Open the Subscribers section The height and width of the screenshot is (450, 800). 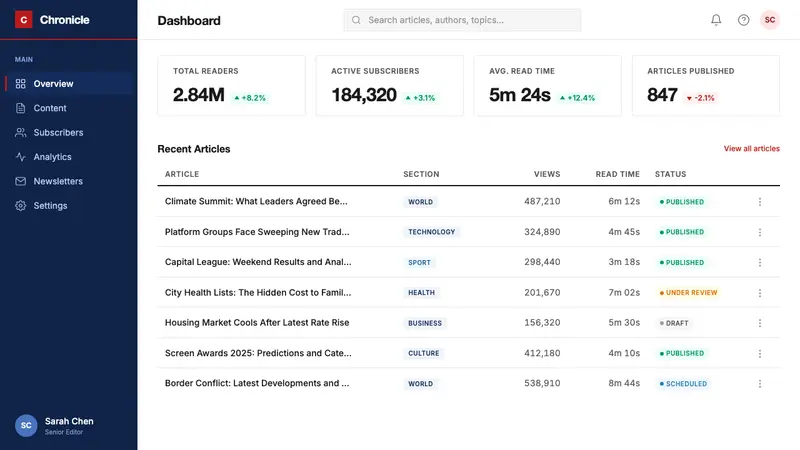tap(69, 133)
